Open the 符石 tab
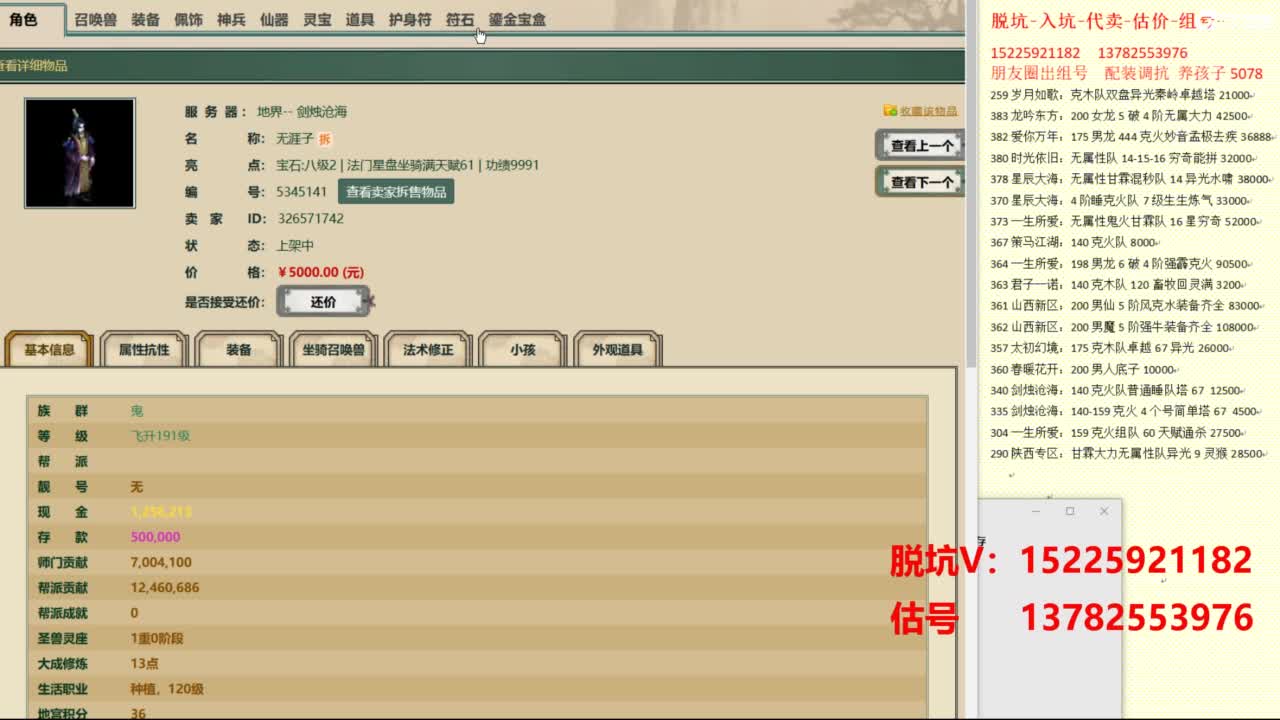 pos(460,19)
